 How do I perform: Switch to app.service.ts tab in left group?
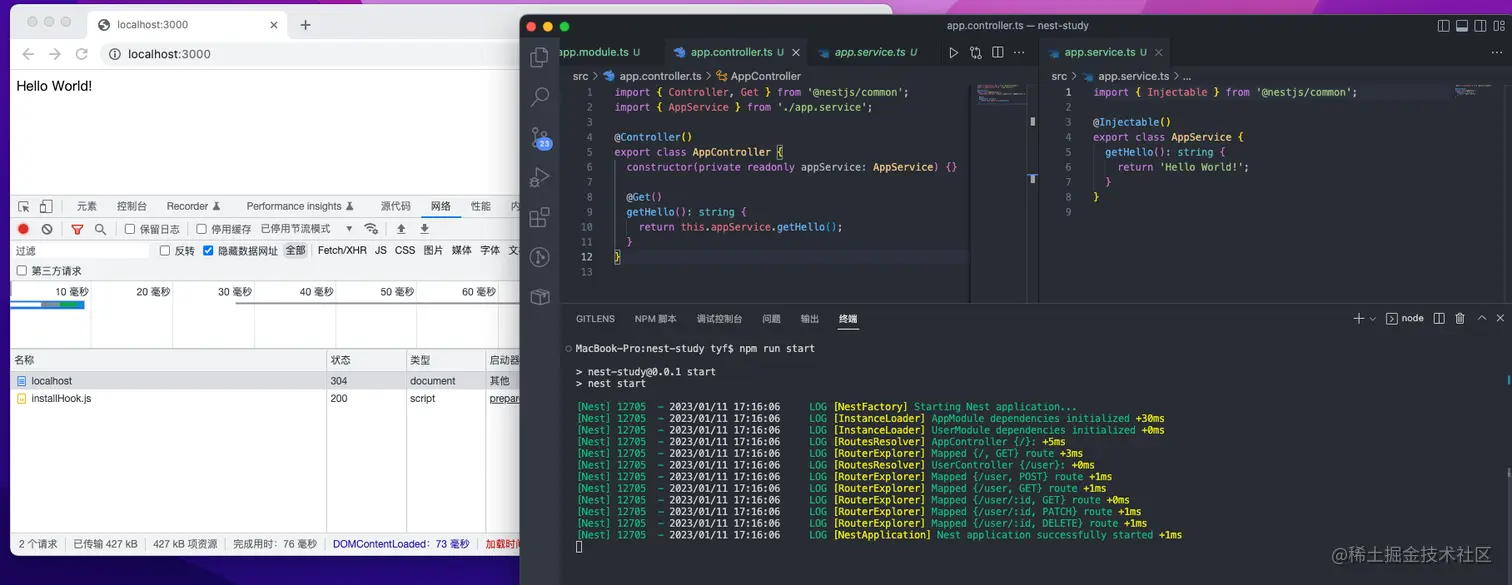click(870, 52)
